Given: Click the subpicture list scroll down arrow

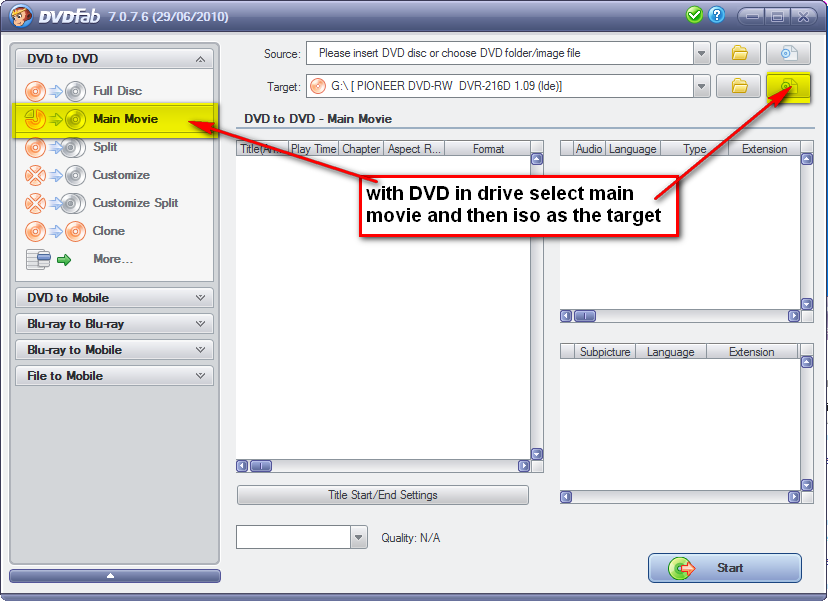Looking at the screenshot, I should click(807, 485).
